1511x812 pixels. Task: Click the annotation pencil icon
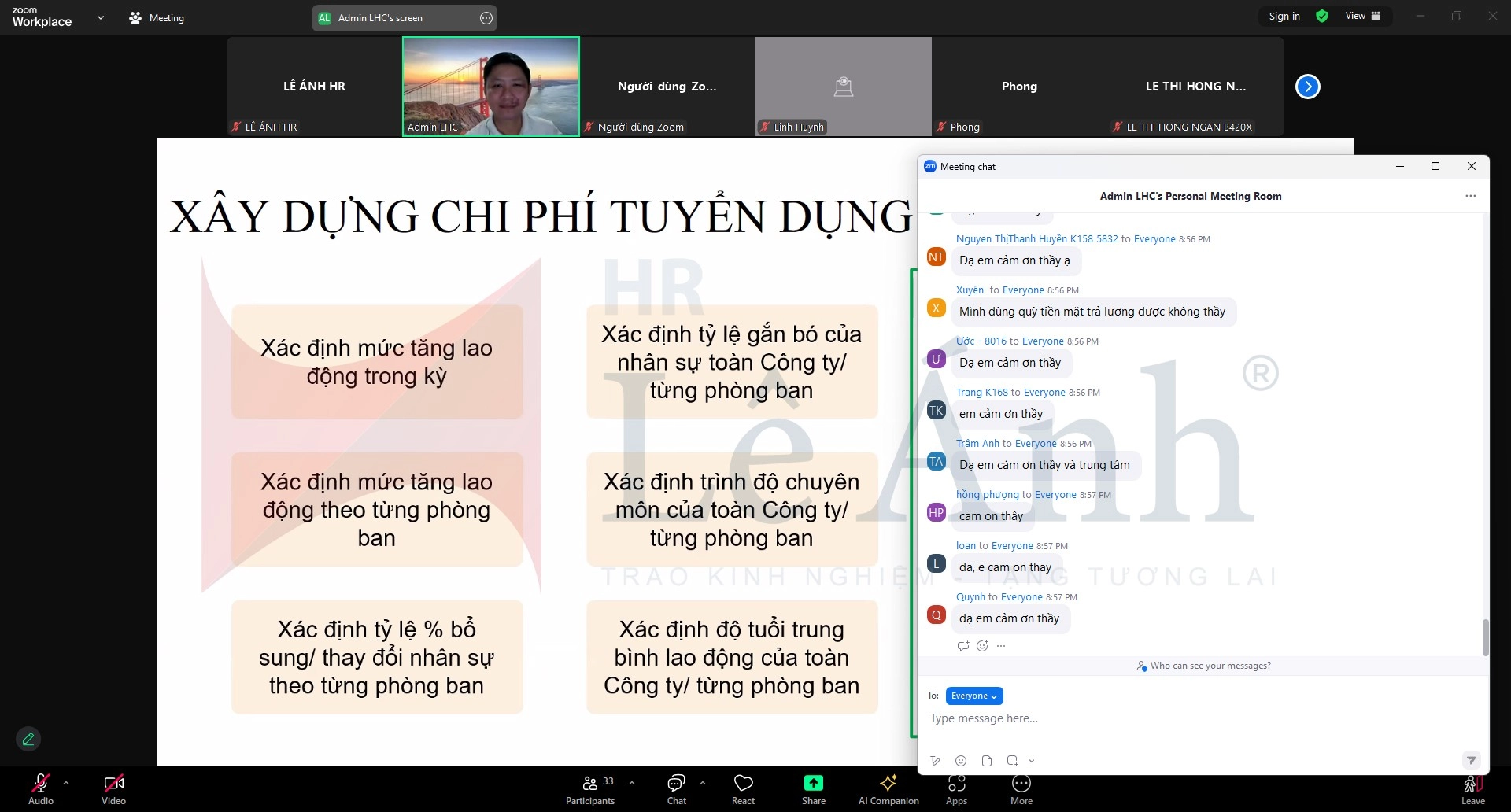[x=28, y=739]
